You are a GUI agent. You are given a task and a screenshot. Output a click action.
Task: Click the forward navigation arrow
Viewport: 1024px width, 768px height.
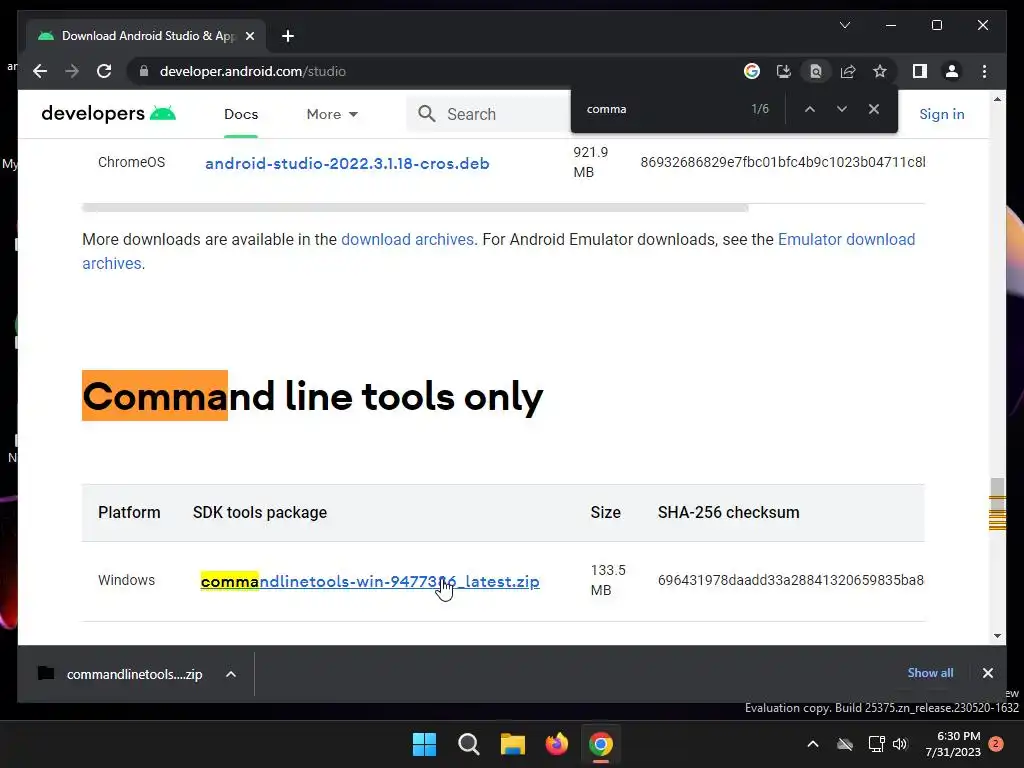[x=72, y=71]
